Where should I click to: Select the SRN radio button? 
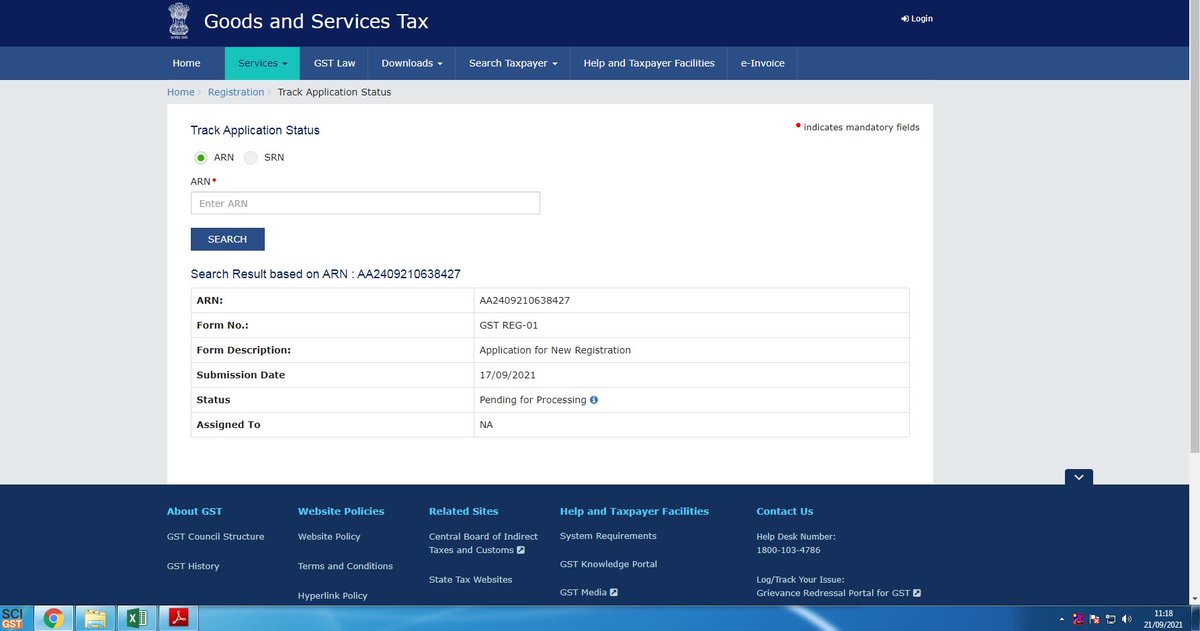[251, 157]
